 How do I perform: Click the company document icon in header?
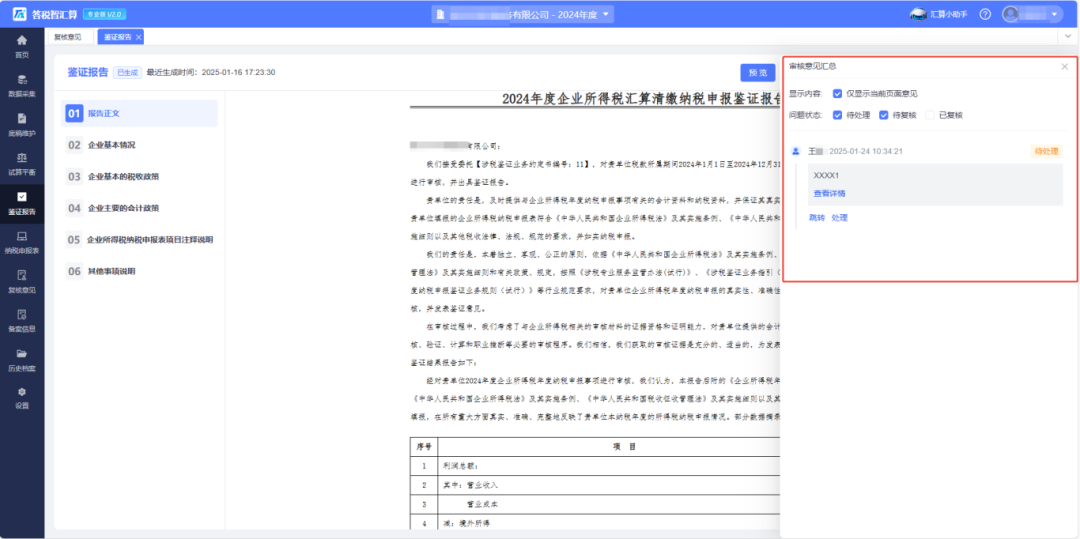(x=440, y=14)
